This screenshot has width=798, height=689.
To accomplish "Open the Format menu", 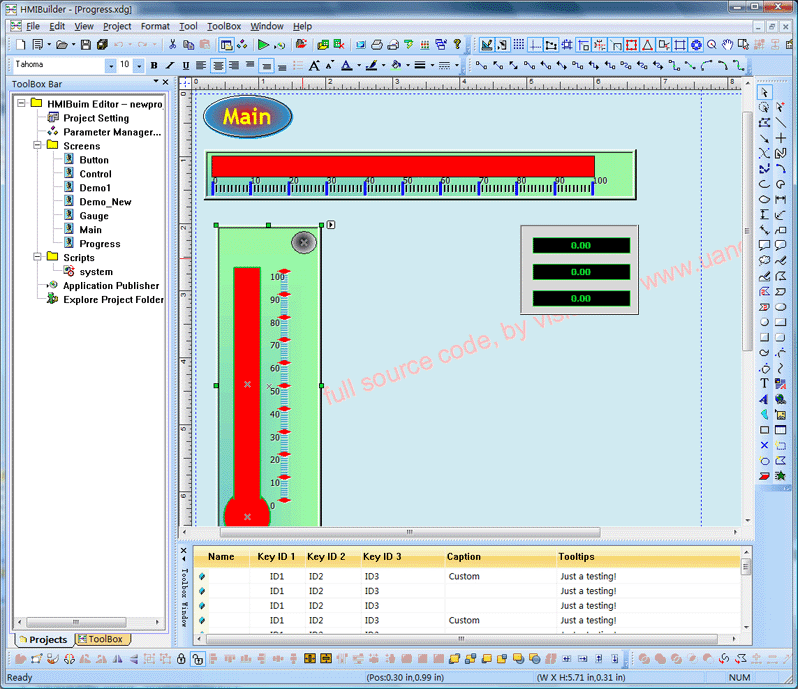I will pyautogui.click(x=155, y=26).
